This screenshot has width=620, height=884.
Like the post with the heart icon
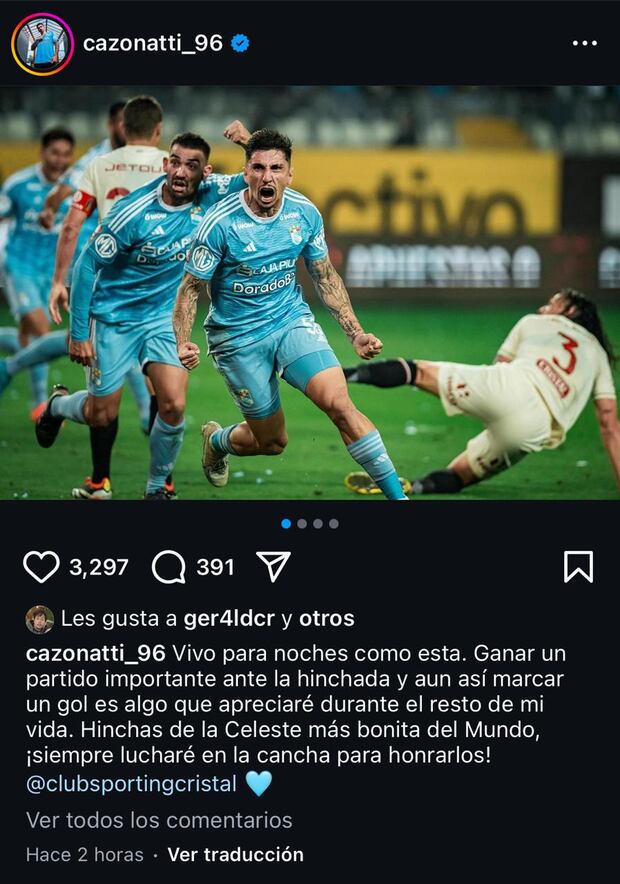[41, 567]
